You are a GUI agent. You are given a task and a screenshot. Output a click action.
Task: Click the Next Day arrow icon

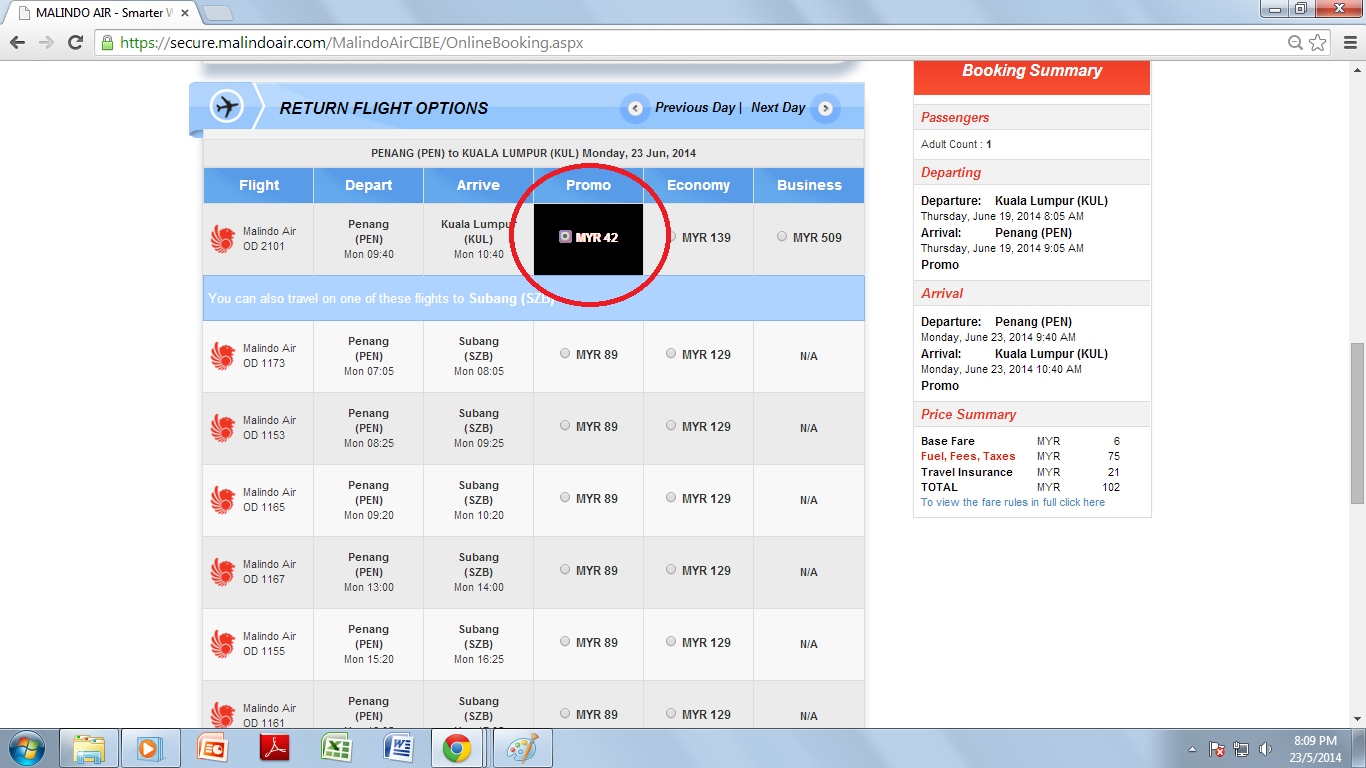825,108
